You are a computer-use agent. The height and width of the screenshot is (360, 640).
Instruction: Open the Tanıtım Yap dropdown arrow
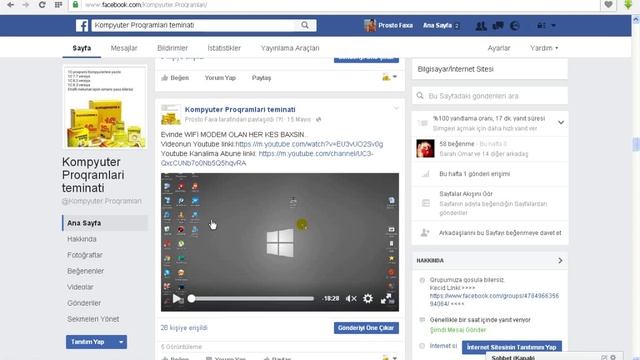pyautogui.click(x=121, y=342)
